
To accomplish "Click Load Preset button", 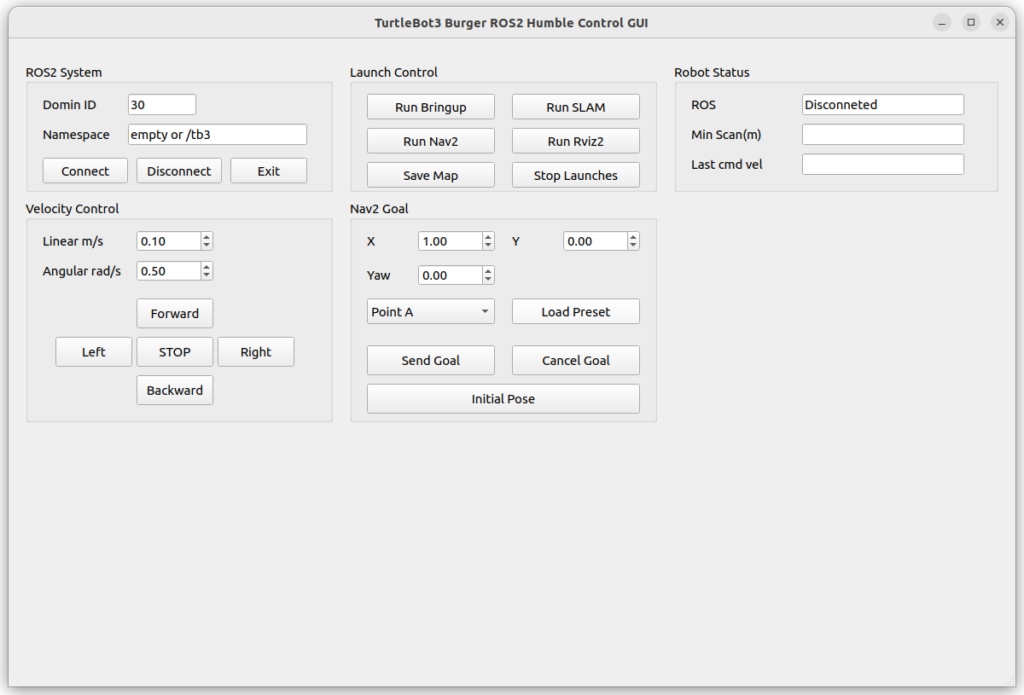I will coord(575,312).
